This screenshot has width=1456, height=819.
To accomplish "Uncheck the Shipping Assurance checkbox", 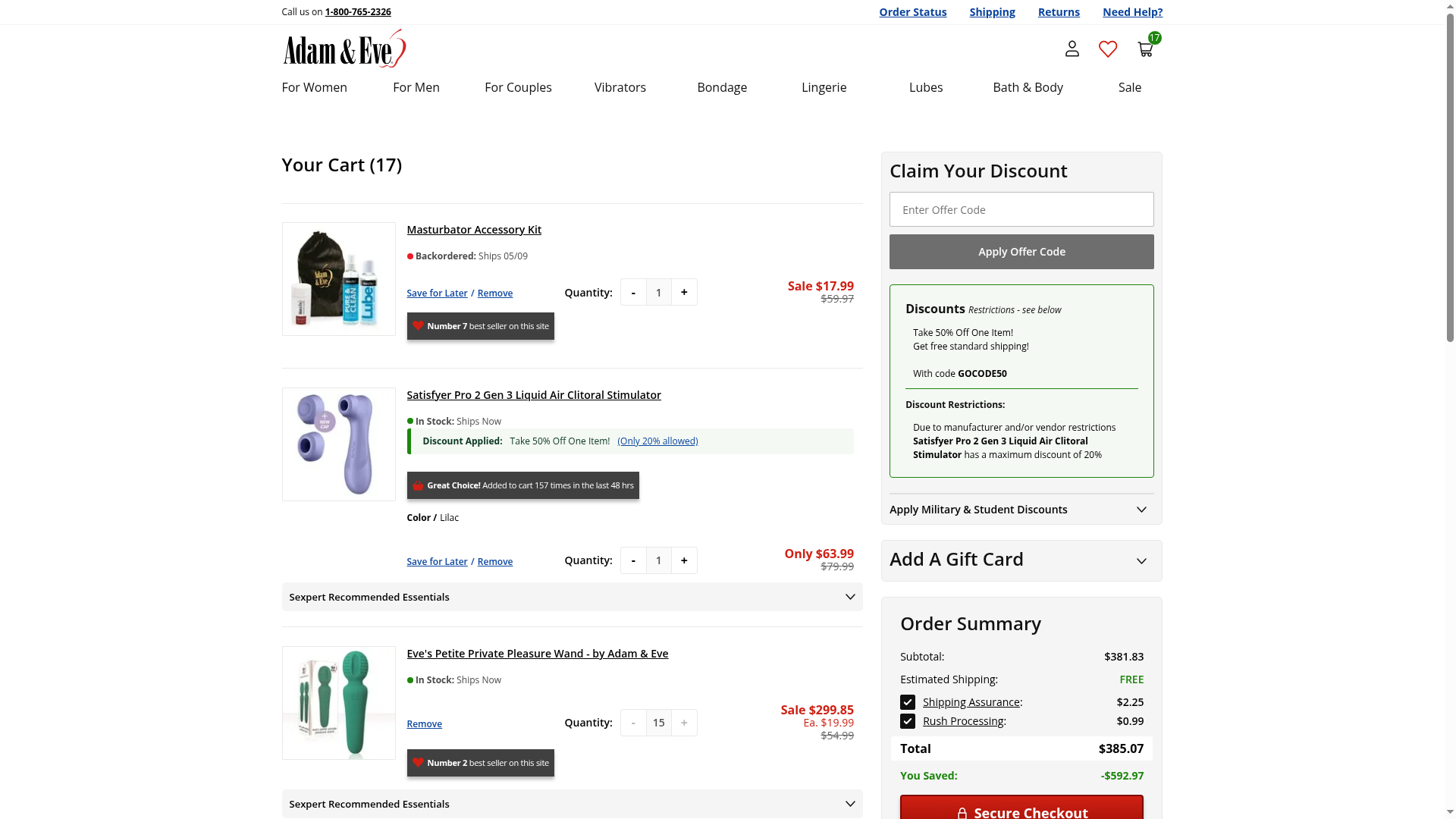I will [908, 702].
